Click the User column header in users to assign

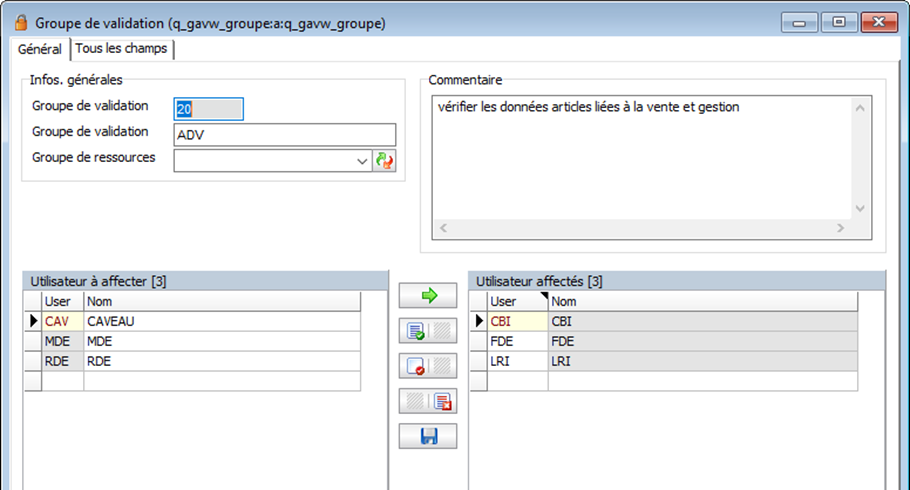pyautogui.click(x=61, y=301)
